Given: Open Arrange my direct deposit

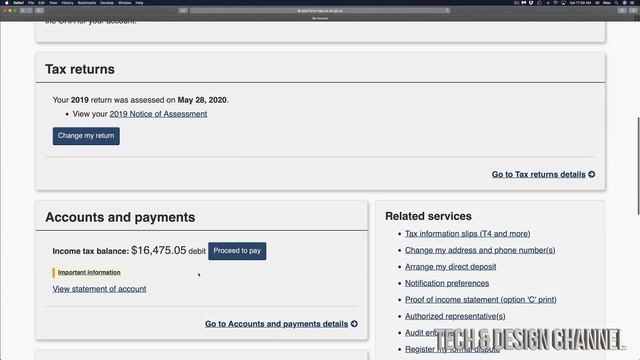Looking at the screenshot, I should [450, 267].
